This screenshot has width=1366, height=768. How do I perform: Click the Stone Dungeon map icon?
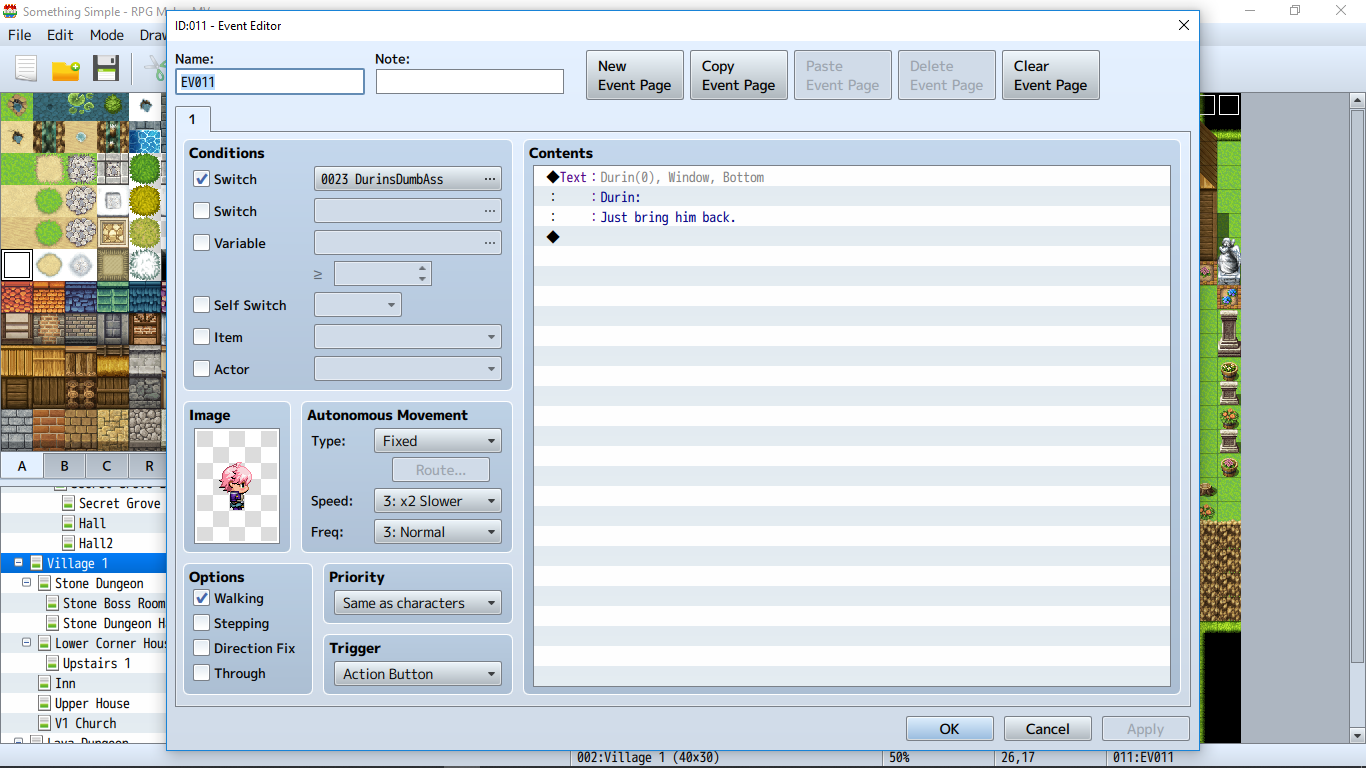point(45,583)
